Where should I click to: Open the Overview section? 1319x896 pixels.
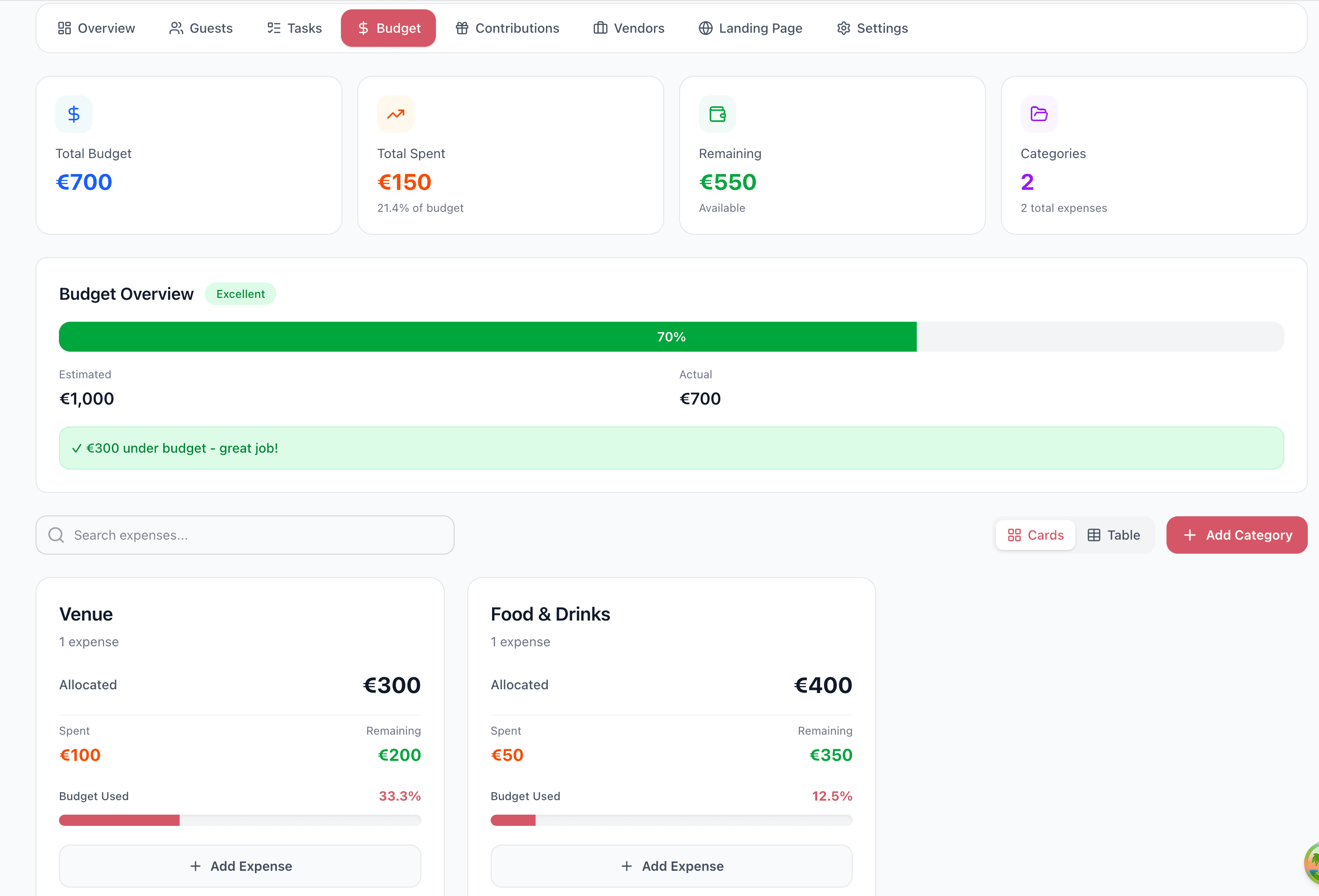(x=96, y=28)
